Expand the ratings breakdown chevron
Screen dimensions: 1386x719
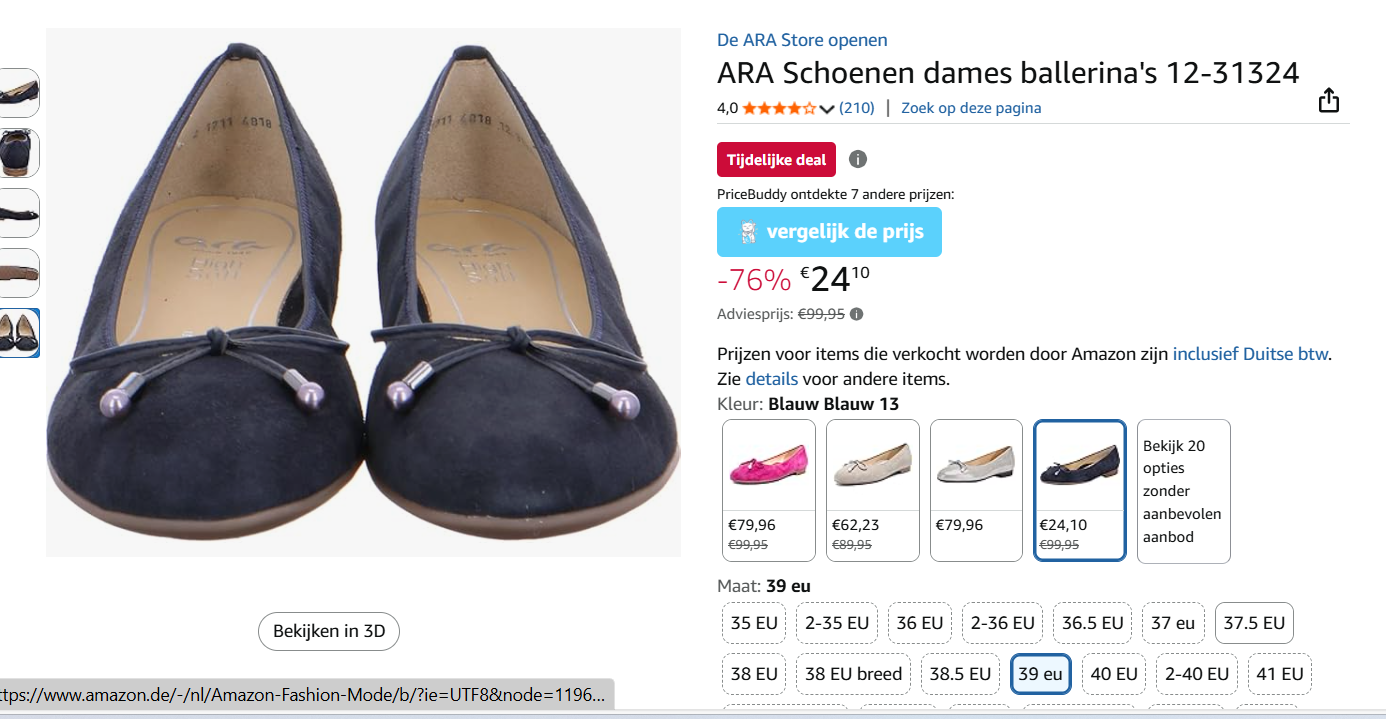[x=826, y=107]
